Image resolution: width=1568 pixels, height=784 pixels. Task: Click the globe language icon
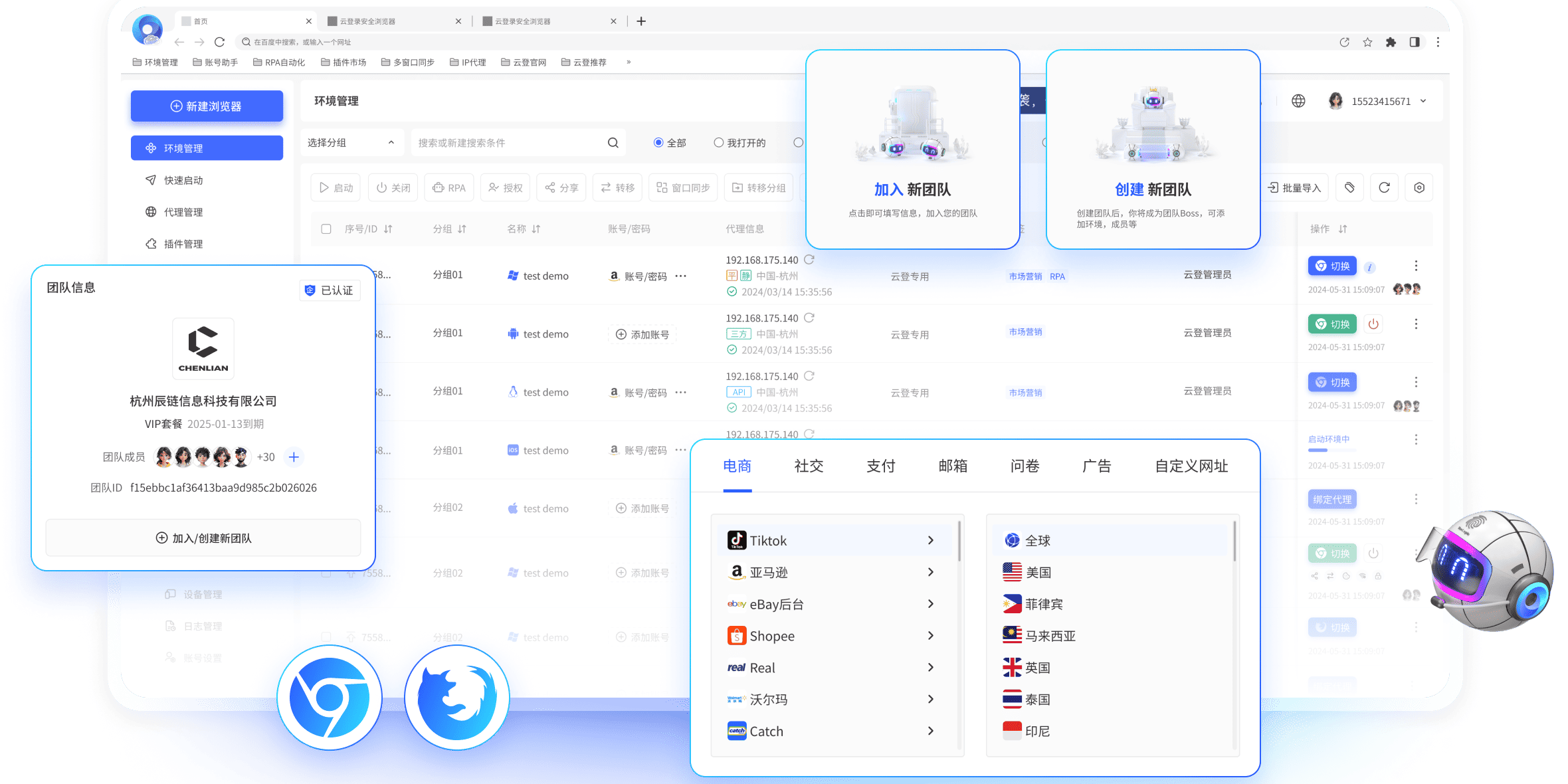1298,101
